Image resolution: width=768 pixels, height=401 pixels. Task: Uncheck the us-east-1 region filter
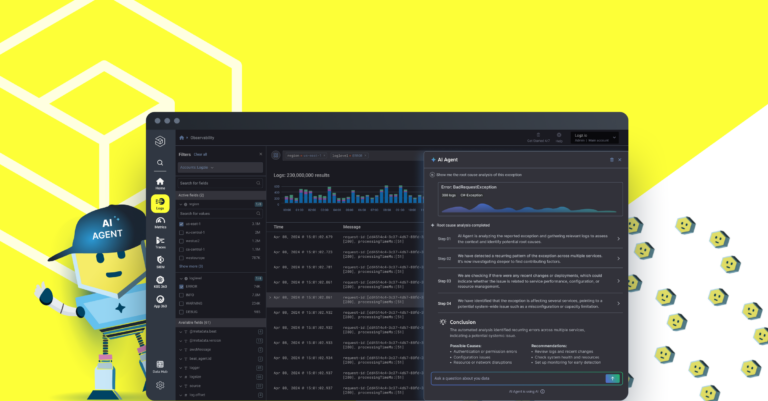pos(182,223)
